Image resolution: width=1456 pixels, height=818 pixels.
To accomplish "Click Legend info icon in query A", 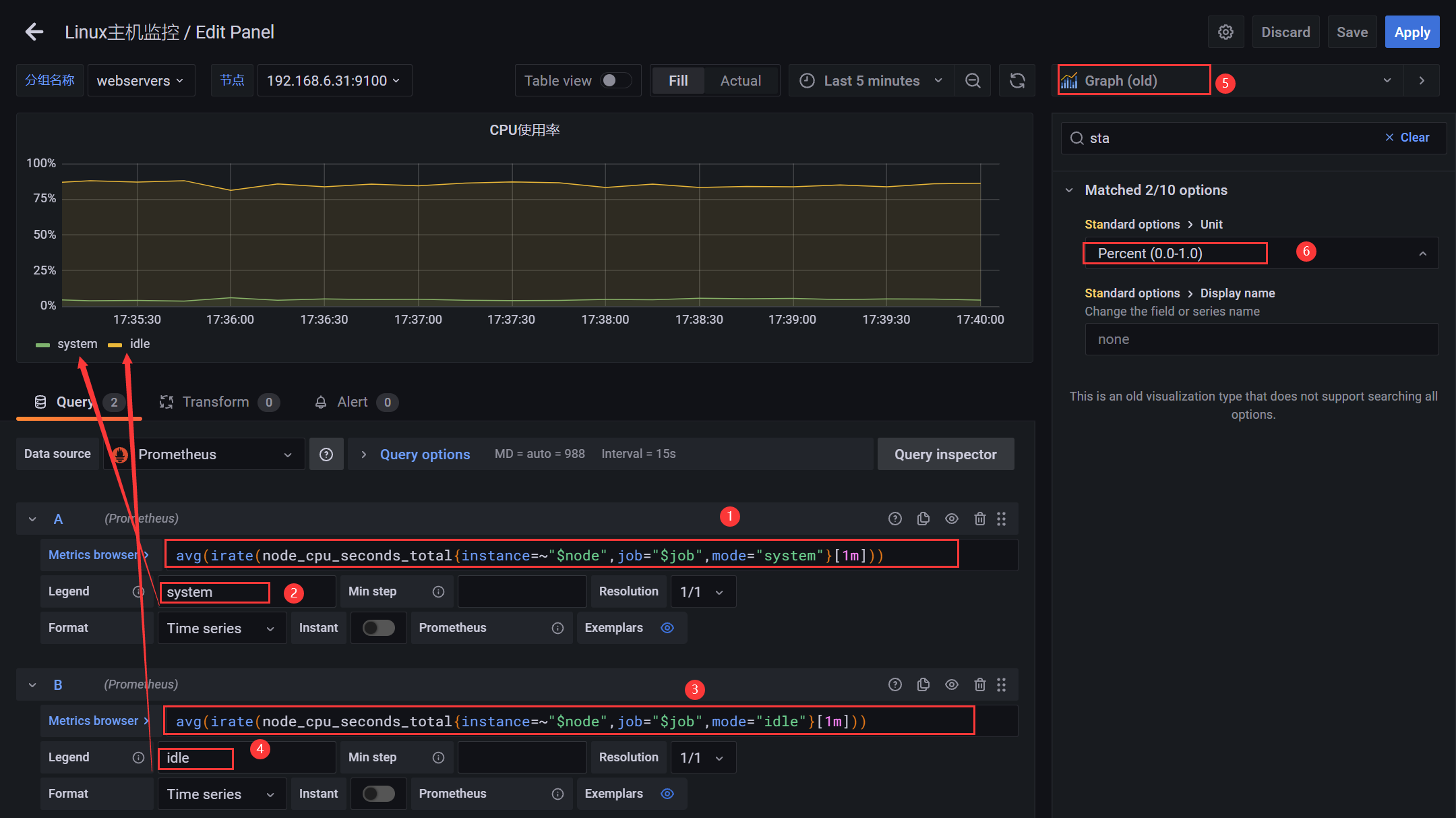I will pos(138,591).
